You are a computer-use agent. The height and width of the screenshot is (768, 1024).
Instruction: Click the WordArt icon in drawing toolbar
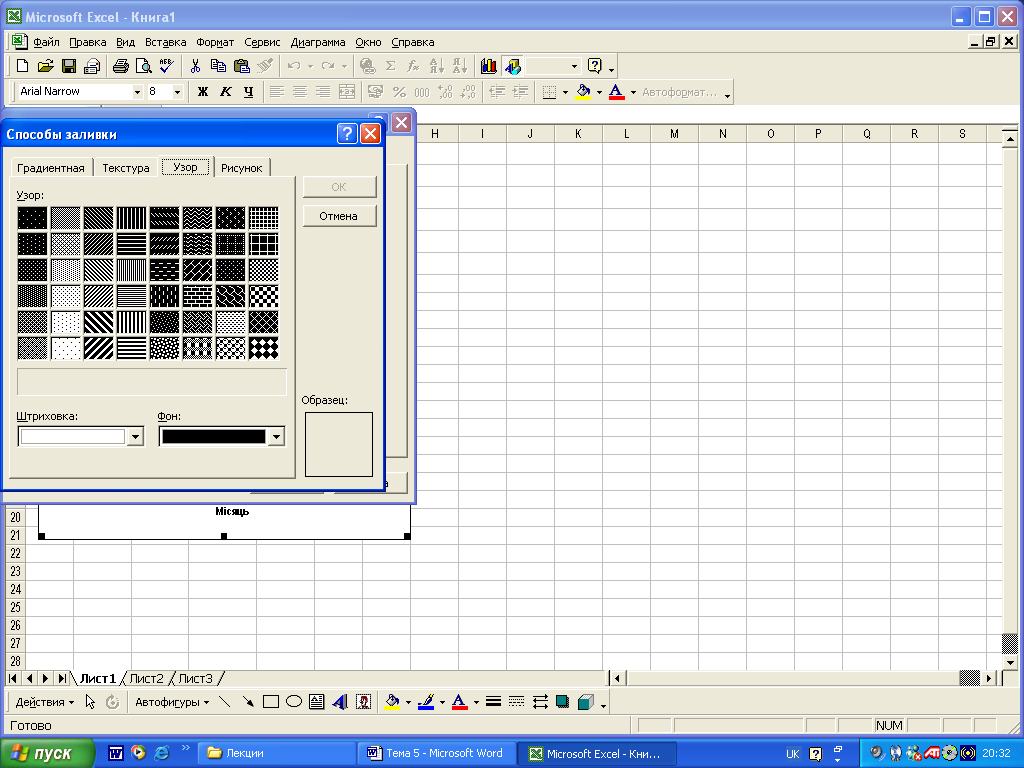tap(340, 702)
